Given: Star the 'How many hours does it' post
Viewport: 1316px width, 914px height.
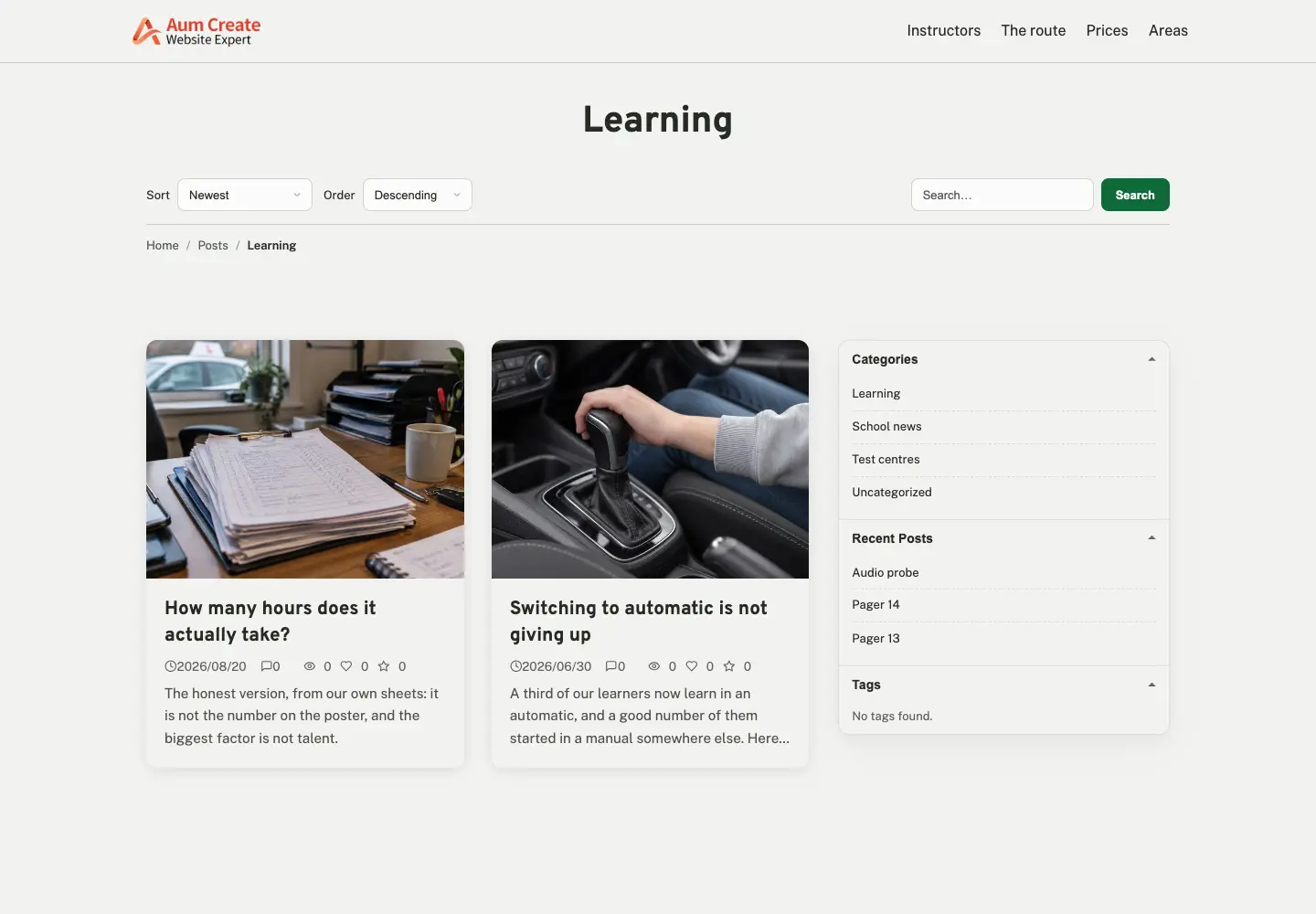Looking at the screenshot, I should 384,666.
